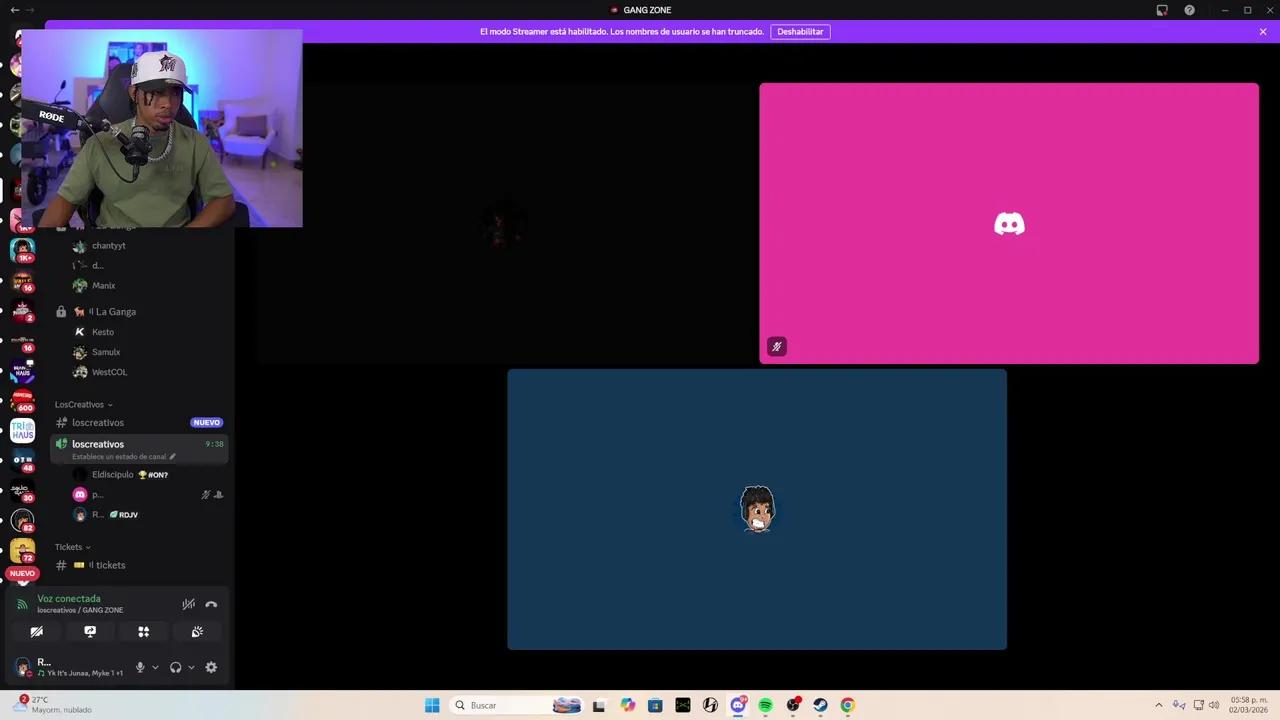This screenshot has width=1280, height=720.
Task: Edit channel status pencil icon
Action: tap(172, 457)
